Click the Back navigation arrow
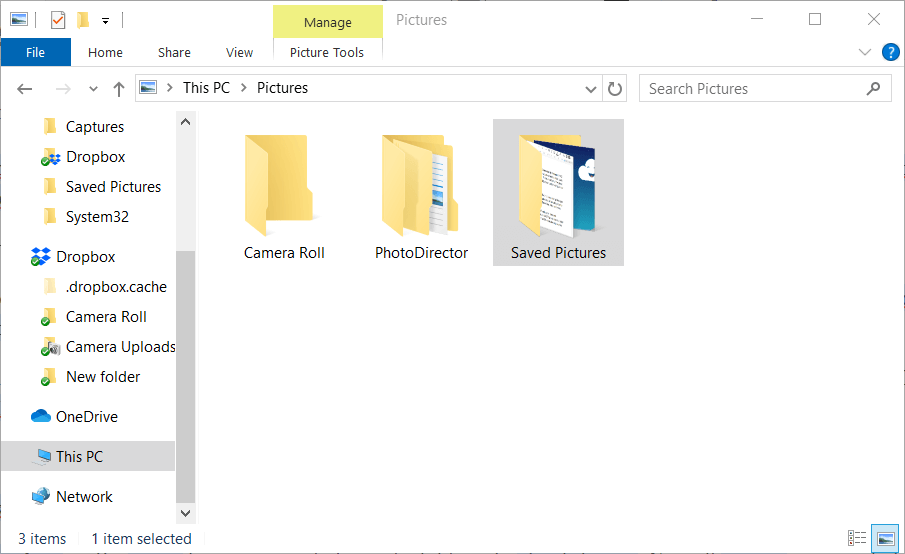The height and width of the screenshot is (554, 905). point(25,89)
